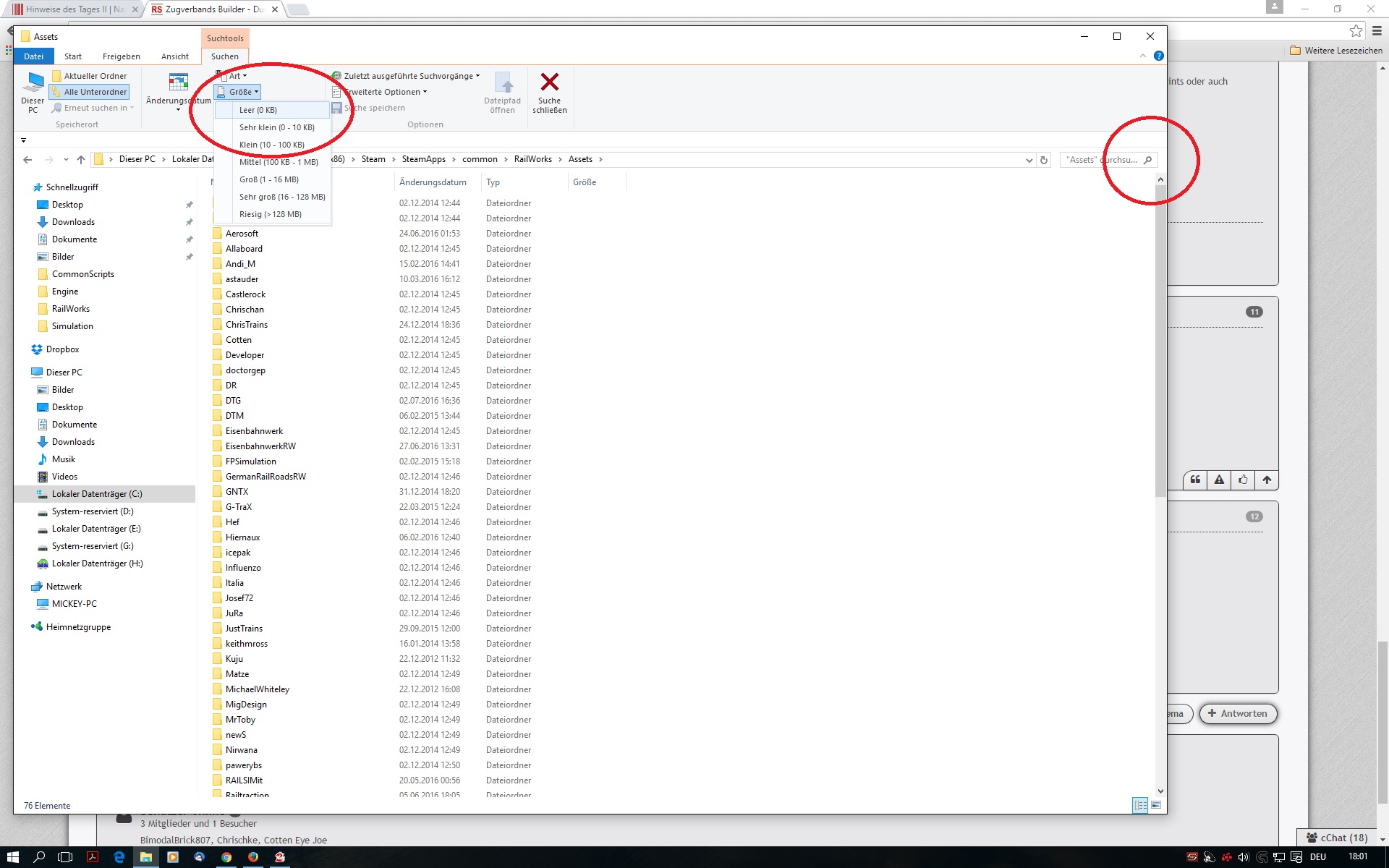The image size is (1389, 868).
Task: Click the refresh icon beside address bar
Action: pyautogui.click(x=1044, y=160)
